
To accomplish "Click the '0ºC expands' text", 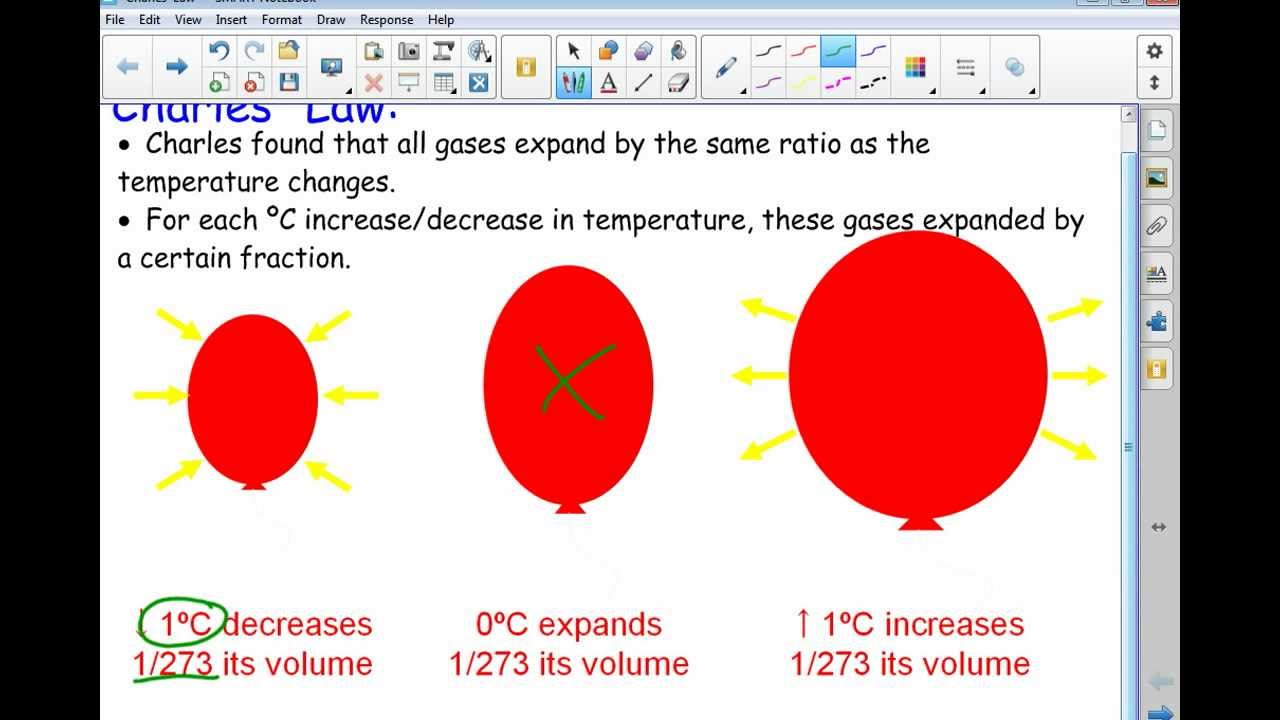I will click(569, 625).
